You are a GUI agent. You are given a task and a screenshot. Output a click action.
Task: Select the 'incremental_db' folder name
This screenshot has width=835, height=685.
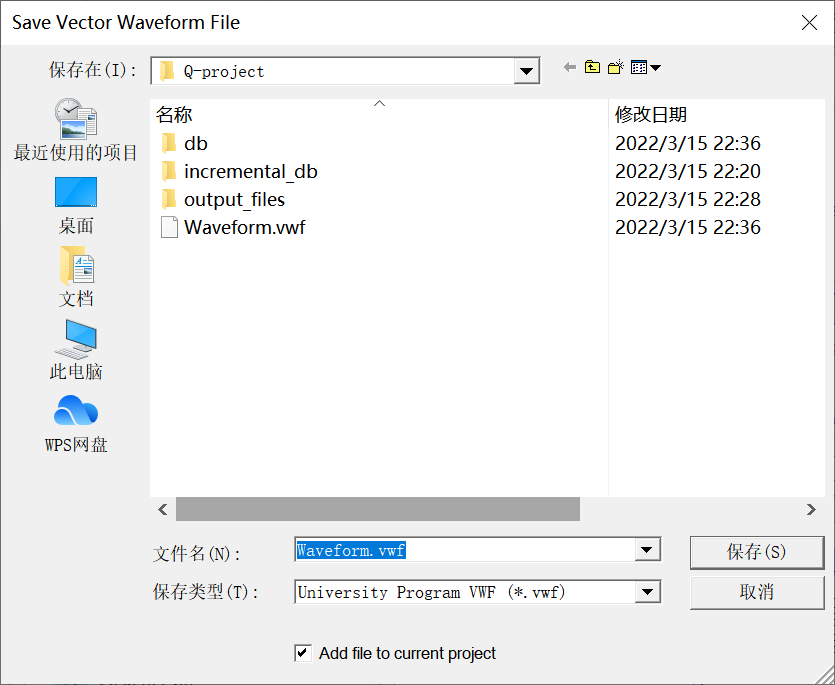coord(250,172)
